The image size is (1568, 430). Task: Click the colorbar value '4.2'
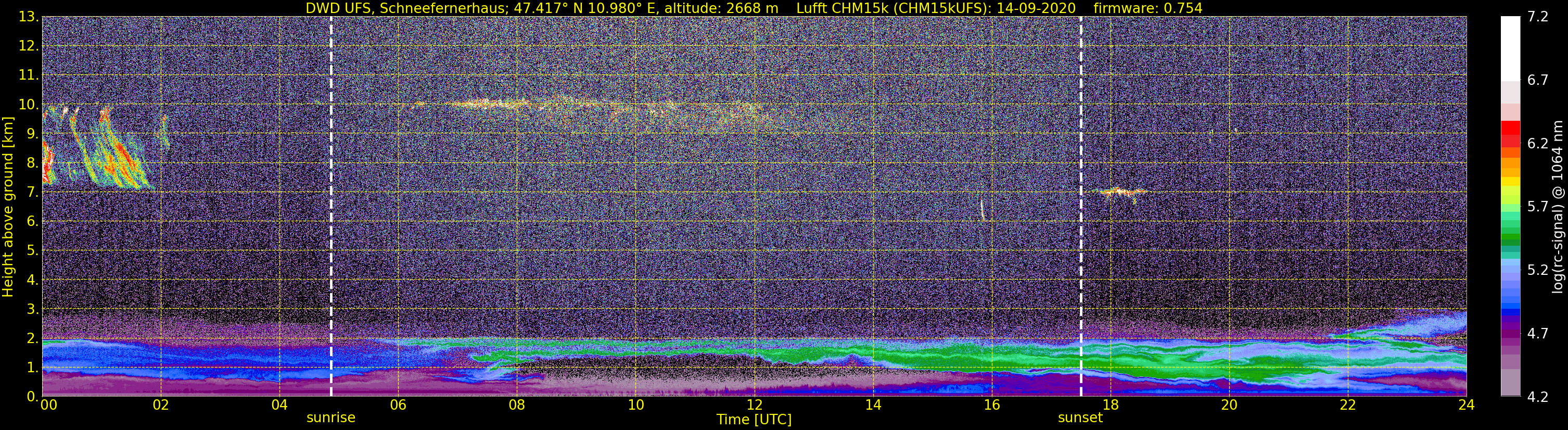coord(1537,397)
